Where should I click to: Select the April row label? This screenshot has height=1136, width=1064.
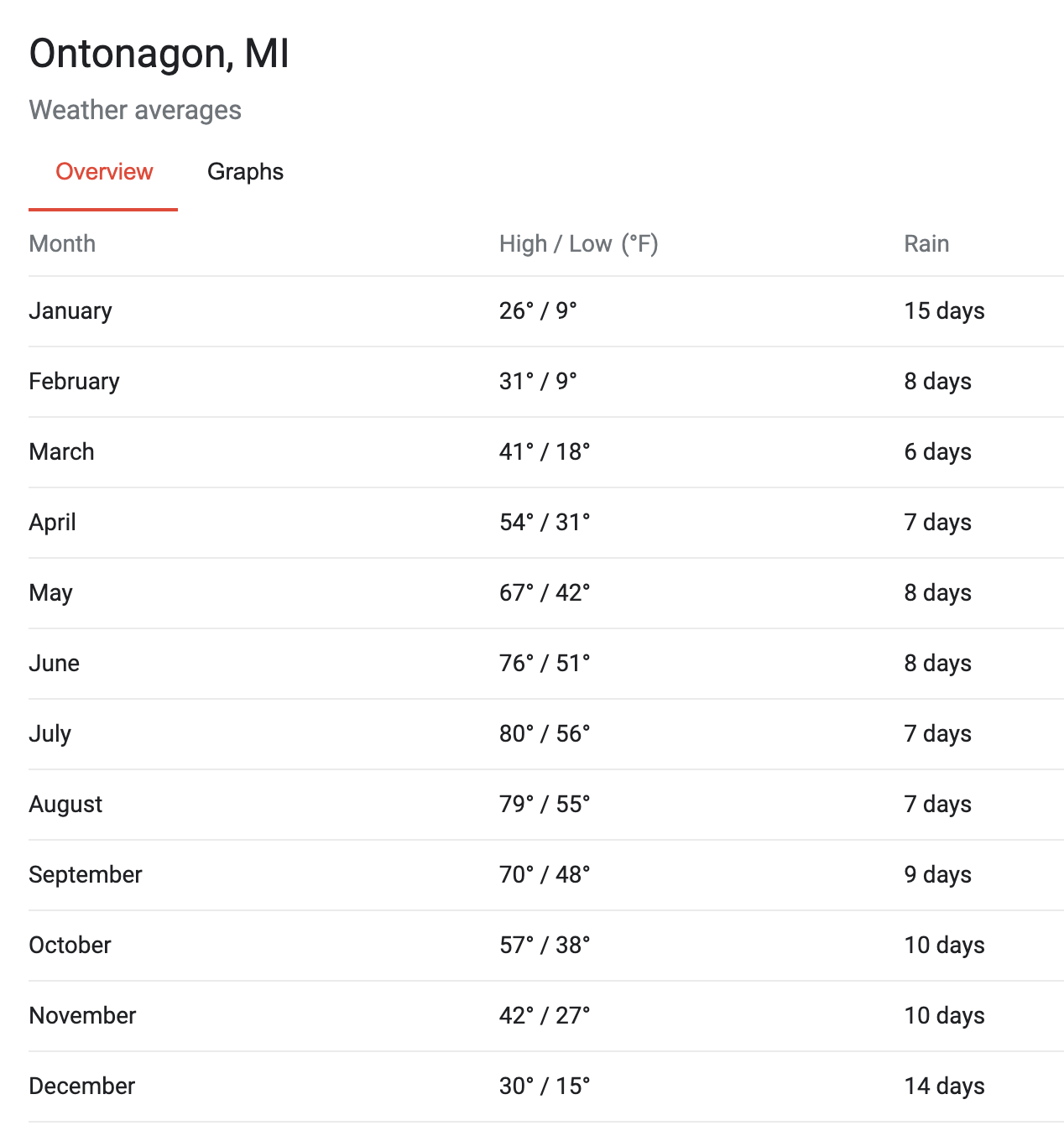pos(53,523)
